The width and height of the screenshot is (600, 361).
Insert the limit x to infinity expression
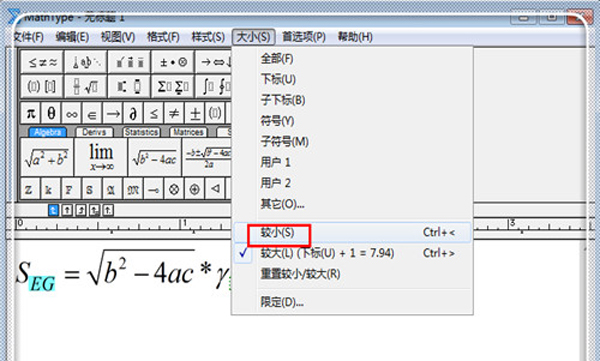click(x=101, y=157)
